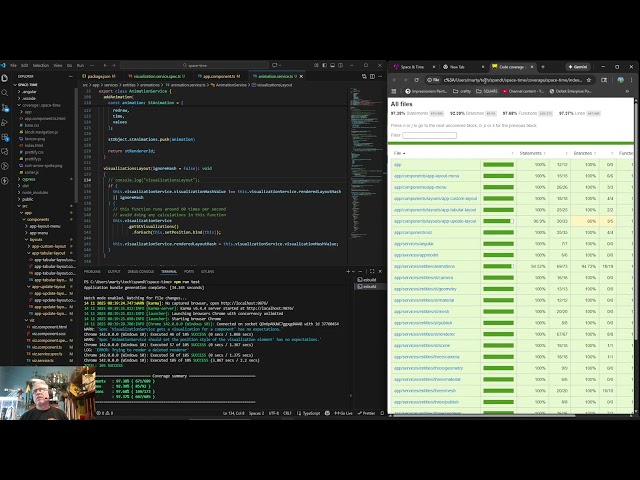This screenshot has width=640, height=480.
Task: Click the activity bar icon second below Extensions
Action: (x=4, y=166)
